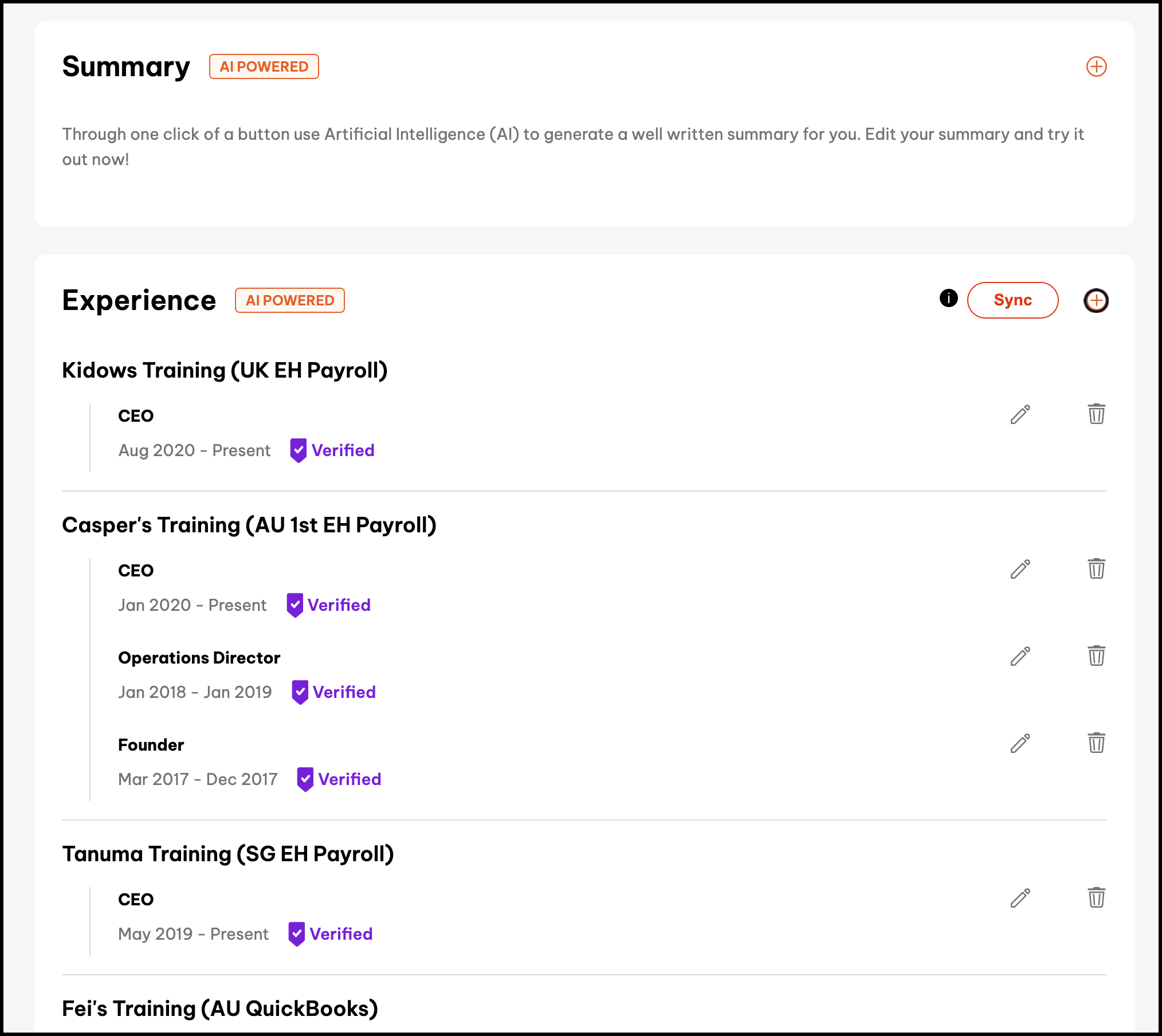The height and width of the screenshot is (1036, 1162).
Task: Edit the Founder role entry
Action: [x=1020, y=743]
